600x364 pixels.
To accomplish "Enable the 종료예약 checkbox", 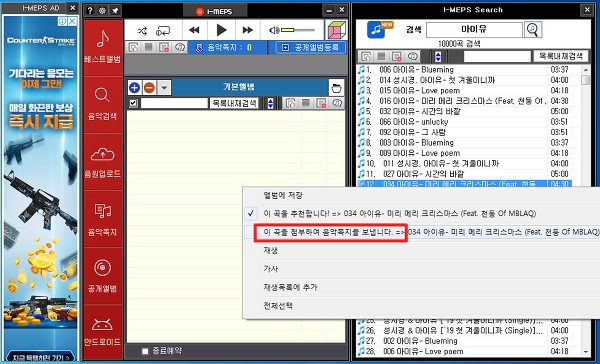I will (x=145, y=351).
